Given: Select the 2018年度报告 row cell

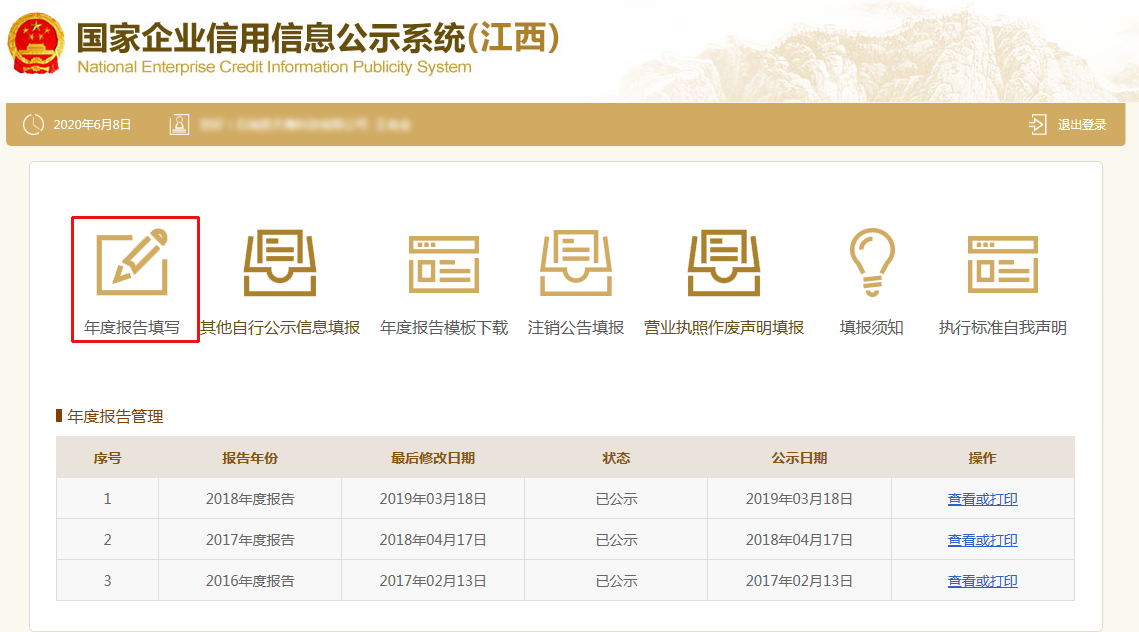Looking at the screenshot, I should pyautogui.click(x=250, y=499).
